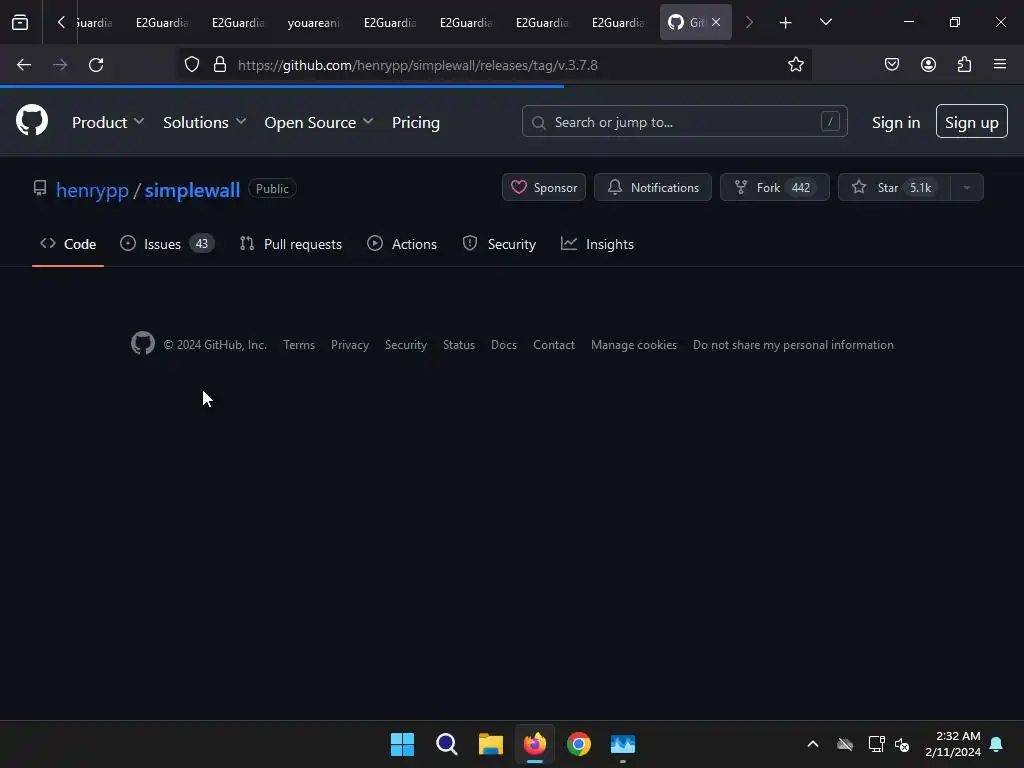Open the browser extensions puzzle icon
Viewport: 1024px width, 768px height.
[x=964, y=65]
